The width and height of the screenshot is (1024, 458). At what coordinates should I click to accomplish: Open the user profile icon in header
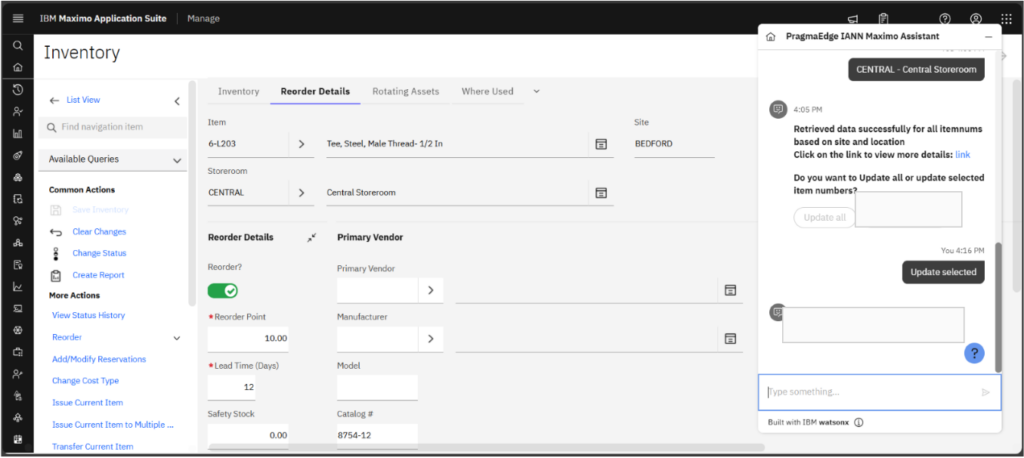pyautogui.click(x=976, y=19)
